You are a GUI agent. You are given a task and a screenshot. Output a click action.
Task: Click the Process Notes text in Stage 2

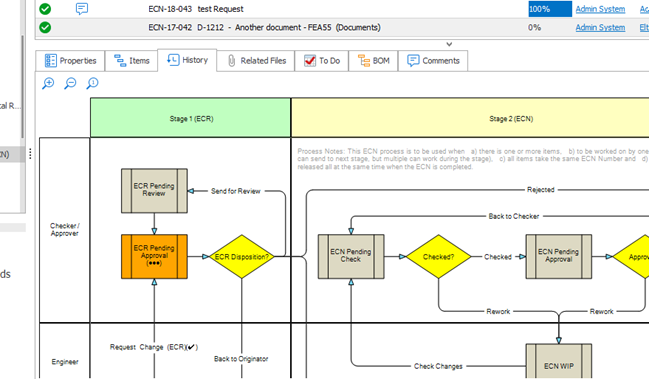click(473, 159)
